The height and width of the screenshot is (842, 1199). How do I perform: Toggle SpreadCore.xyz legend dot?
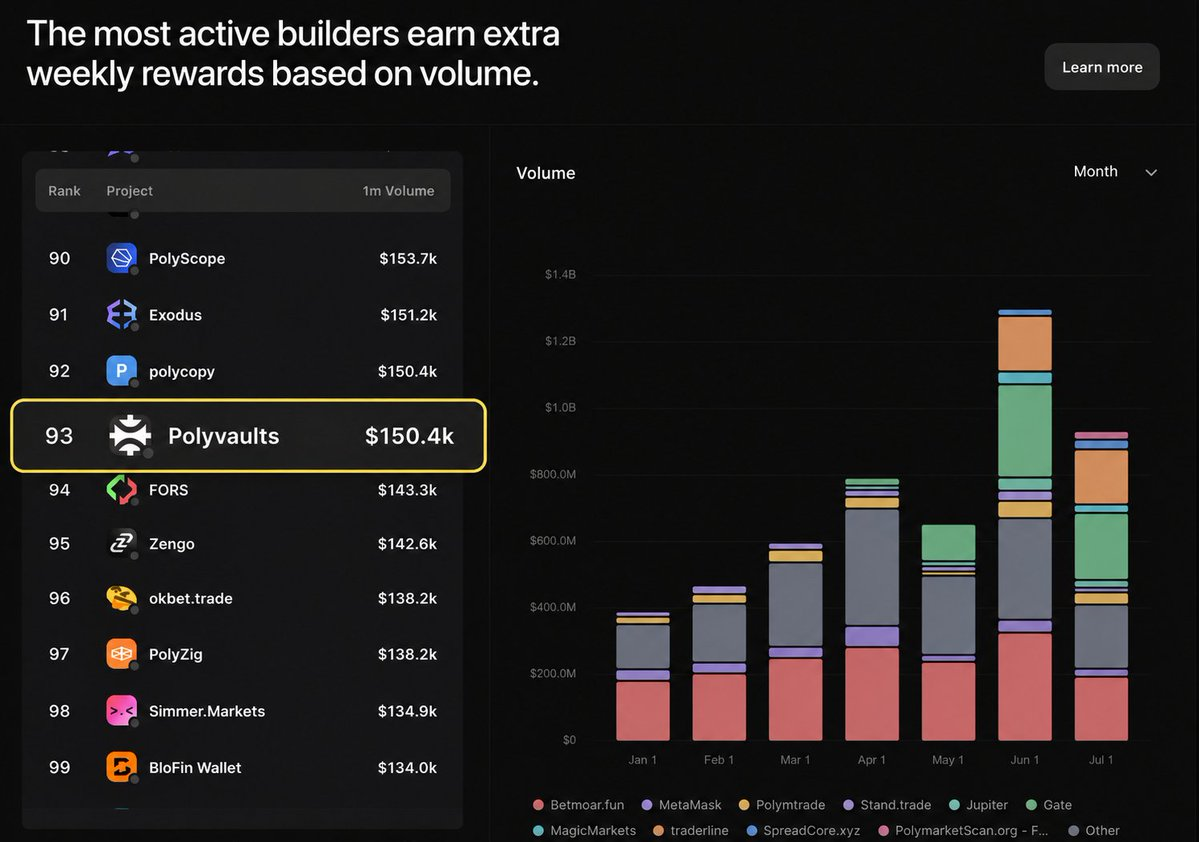point(752,831)
